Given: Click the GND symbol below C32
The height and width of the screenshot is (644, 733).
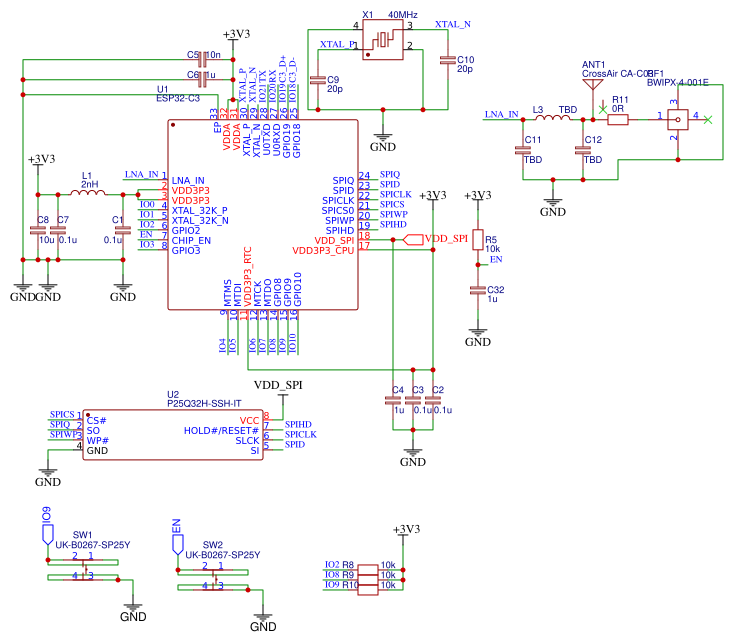Looking at the screenshot, I should (x=477, y=332).
